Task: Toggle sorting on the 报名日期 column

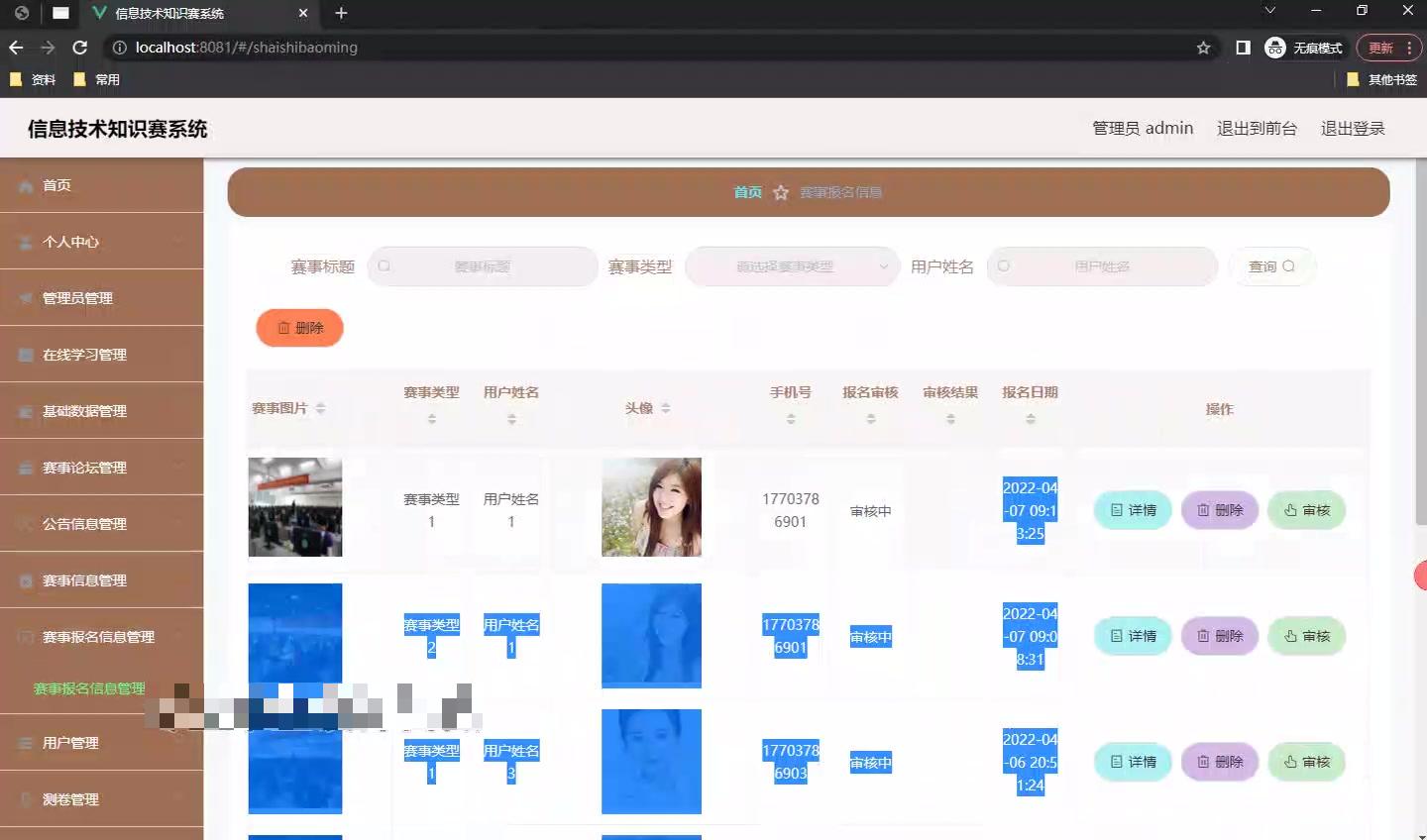Action: (1030, 418)
